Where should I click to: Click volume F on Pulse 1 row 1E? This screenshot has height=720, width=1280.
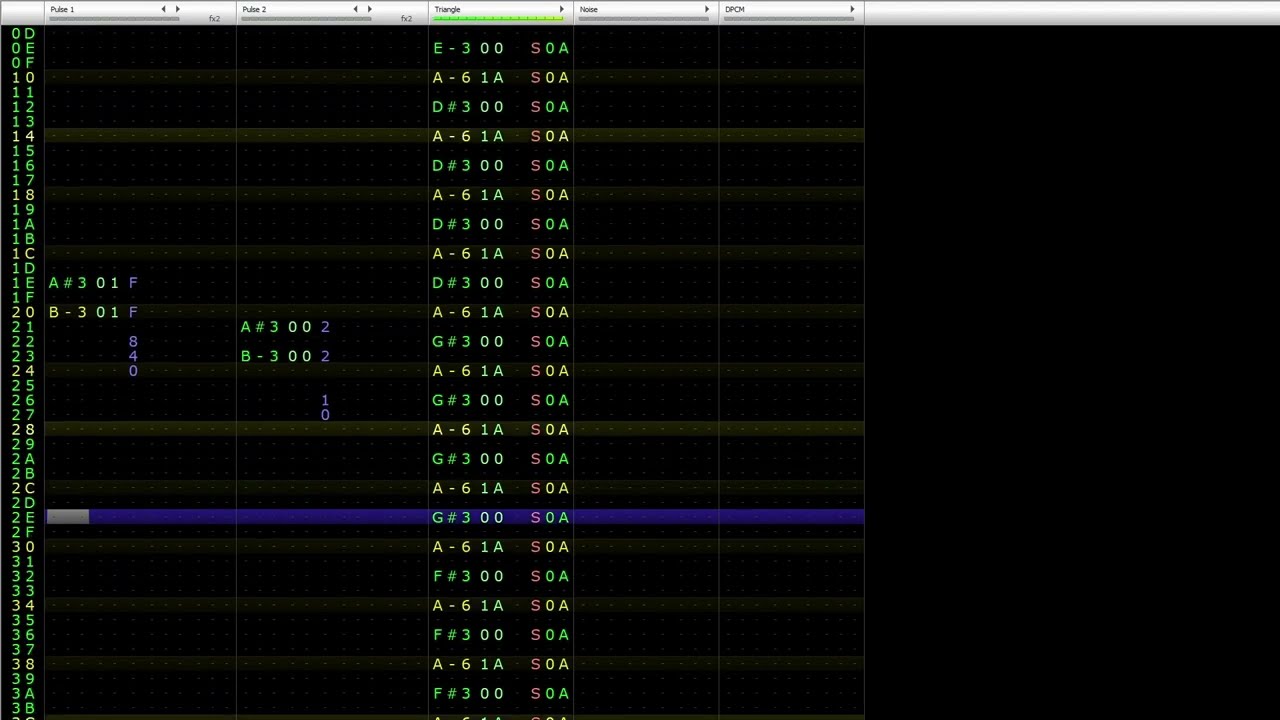(133, 283)
